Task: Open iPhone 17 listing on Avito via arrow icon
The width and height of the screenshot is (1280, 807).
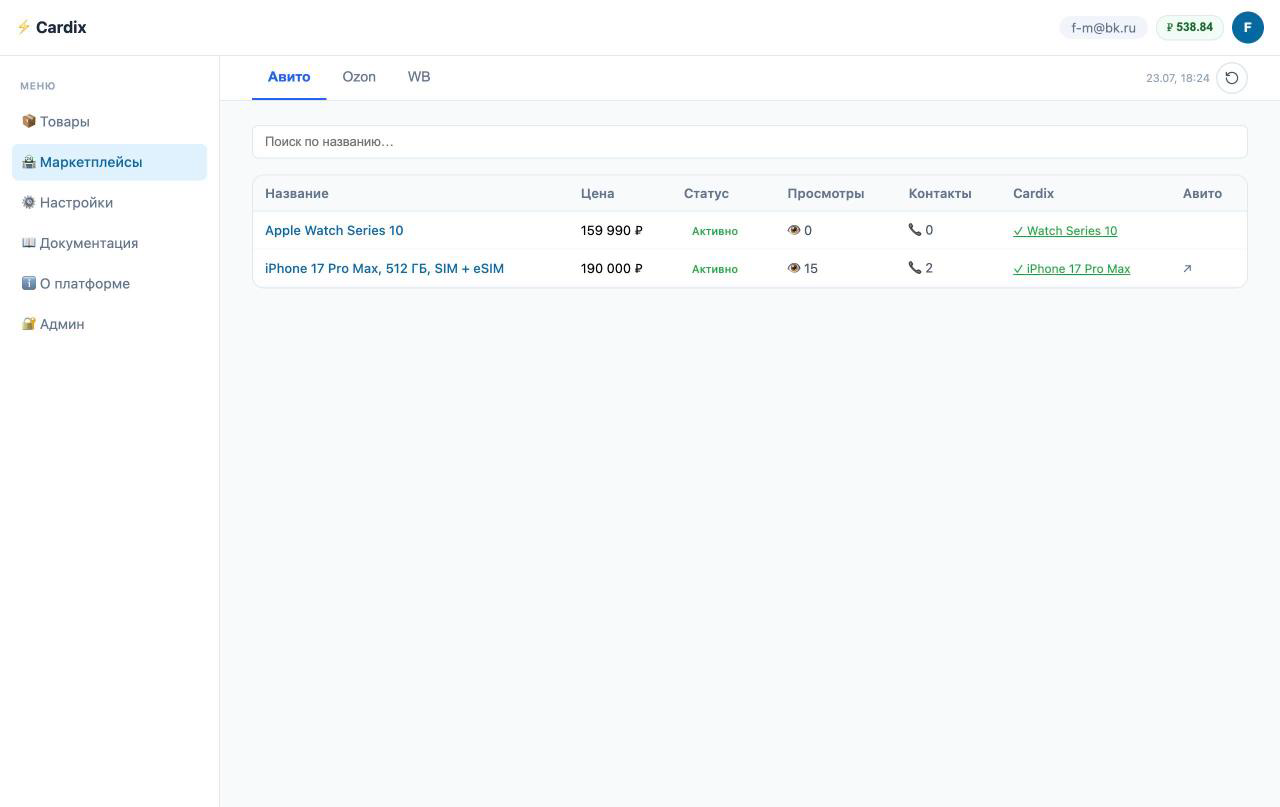Action: tap(1188, 268)
